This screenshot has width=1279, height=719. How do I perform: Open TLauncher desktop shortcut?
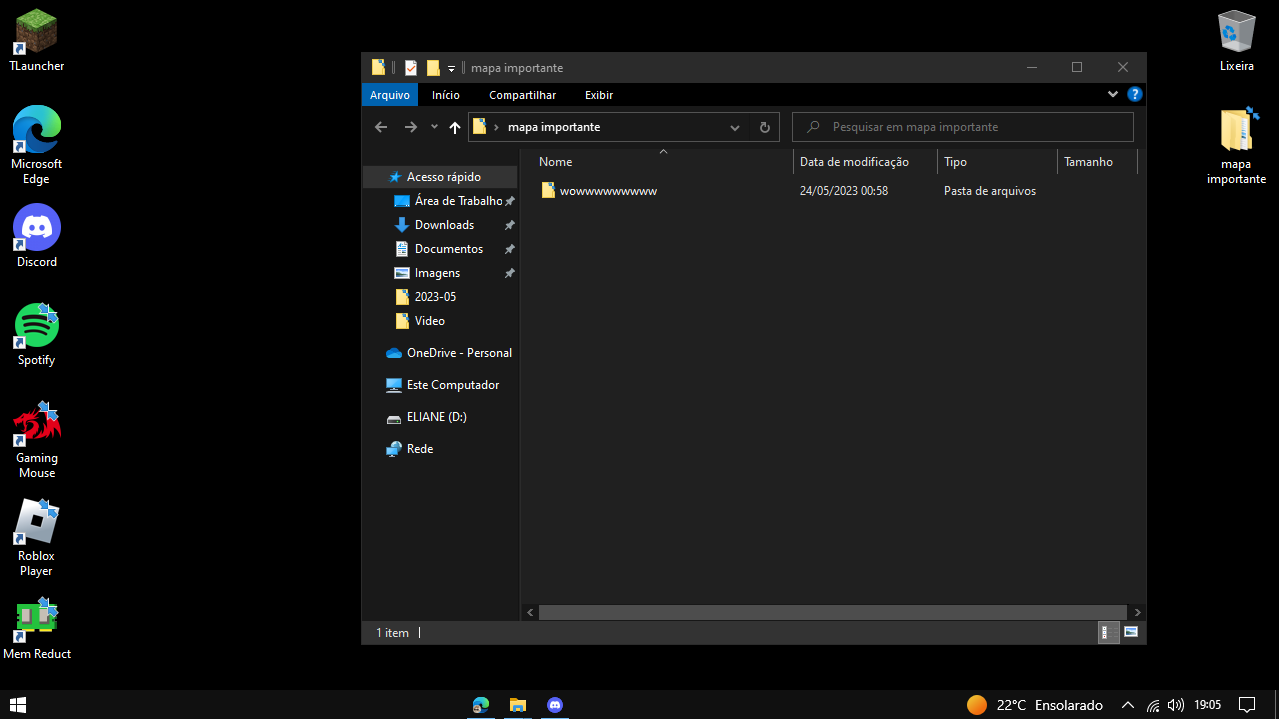click(x=37, y=40)
